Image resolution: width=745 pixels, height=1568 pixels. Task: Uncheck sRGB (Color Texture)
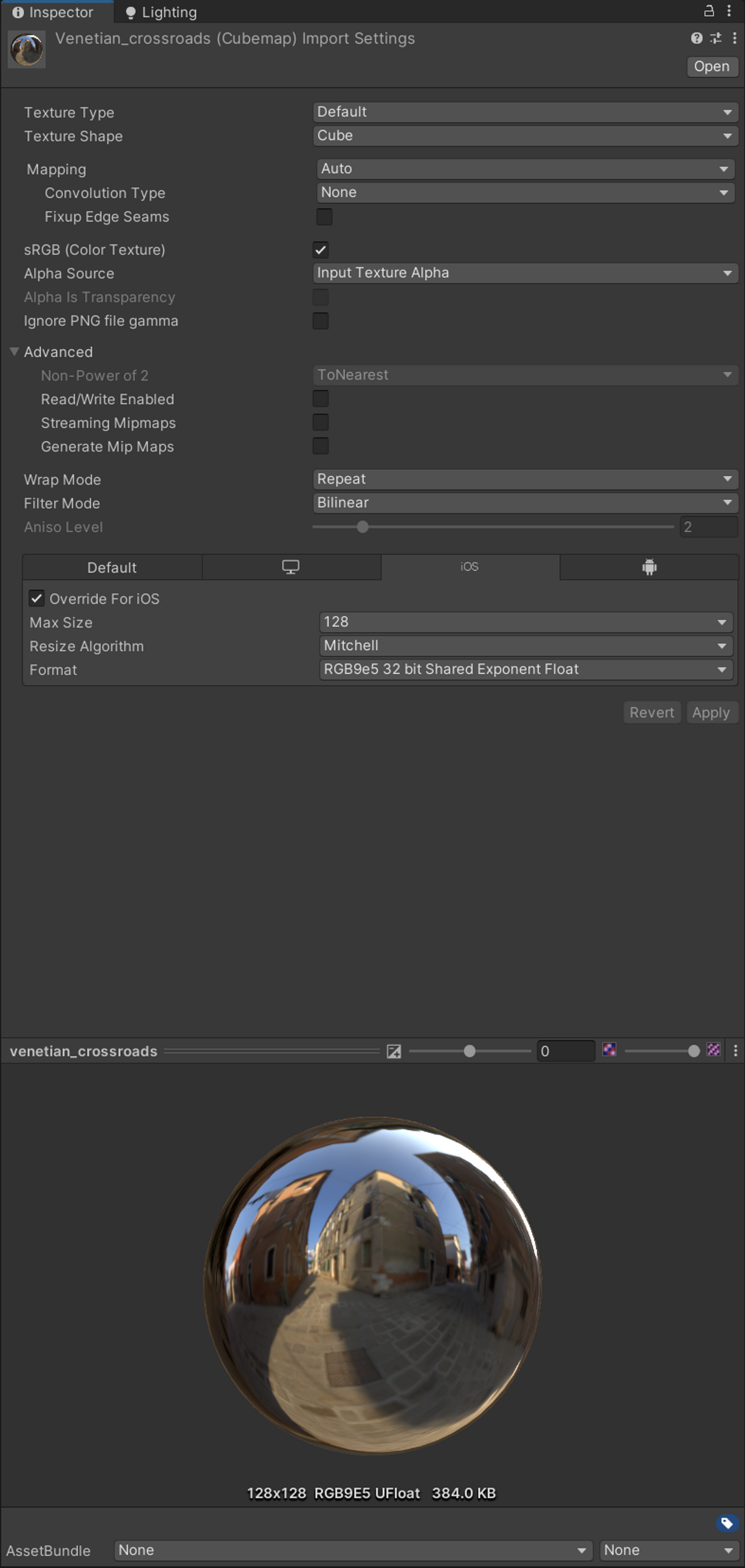tap(320, 249)
